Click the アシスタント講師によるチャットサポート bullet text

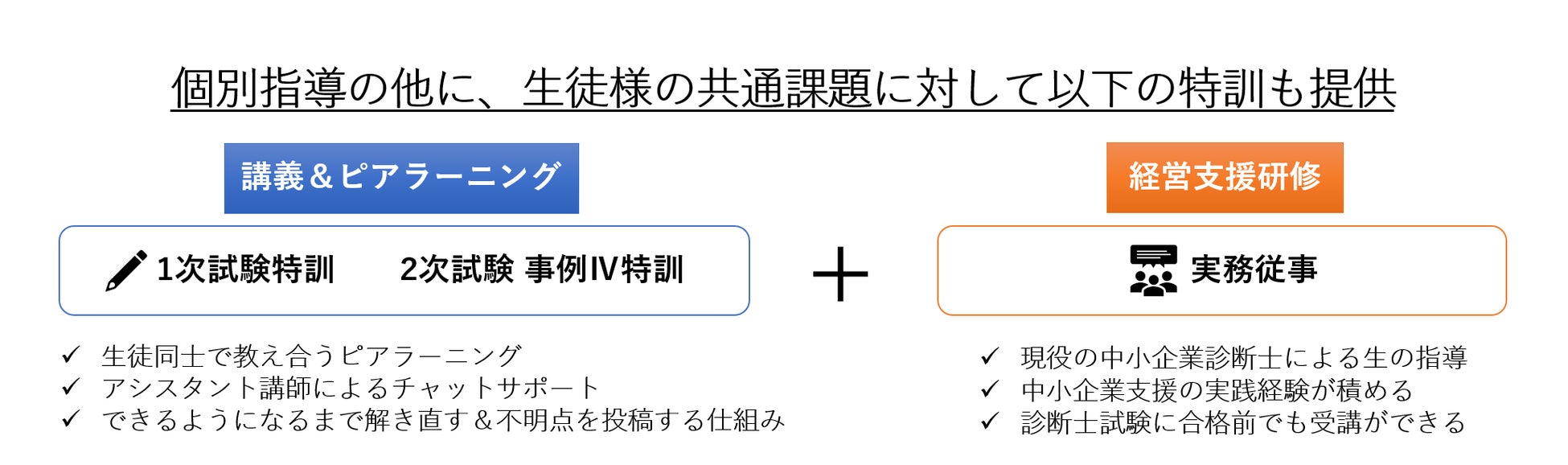coord(351,388)
